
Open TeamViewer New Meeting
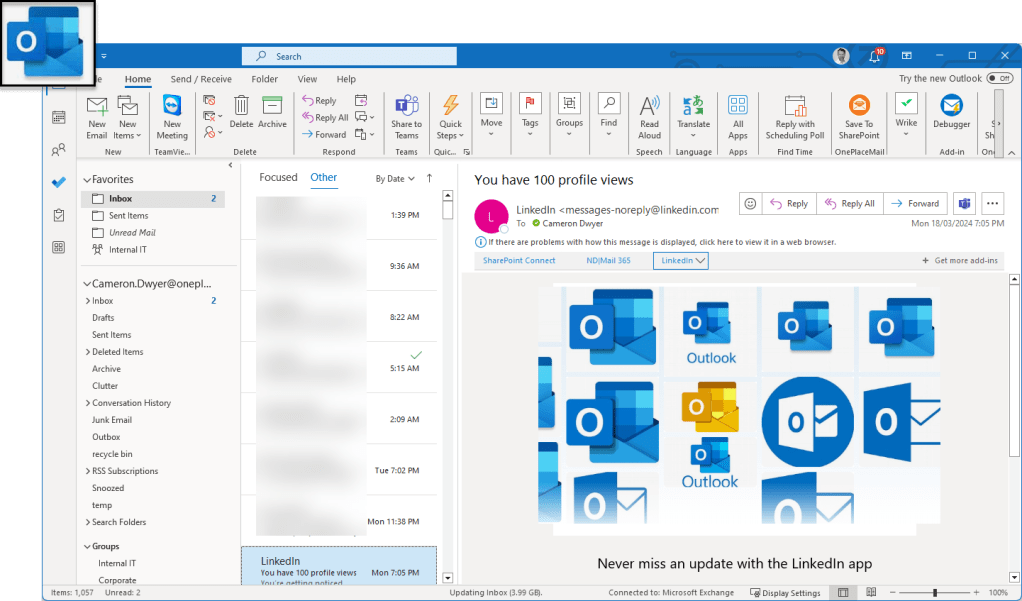point(172,115)
